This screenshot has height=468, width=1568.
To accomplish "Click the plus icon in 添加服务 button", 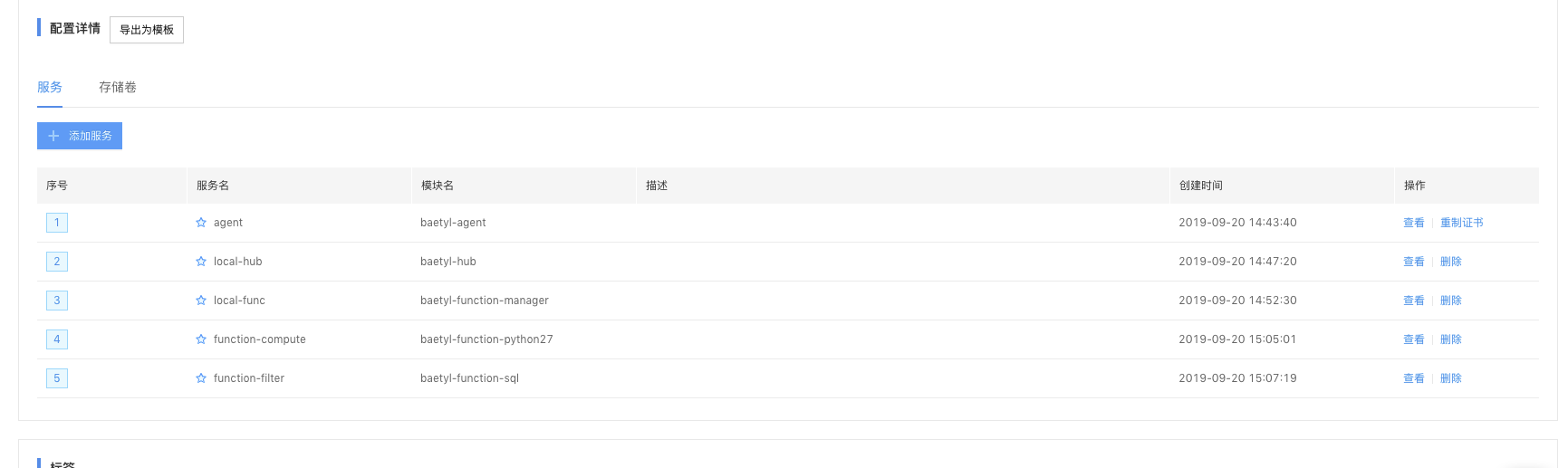I will tap(53, 136).
